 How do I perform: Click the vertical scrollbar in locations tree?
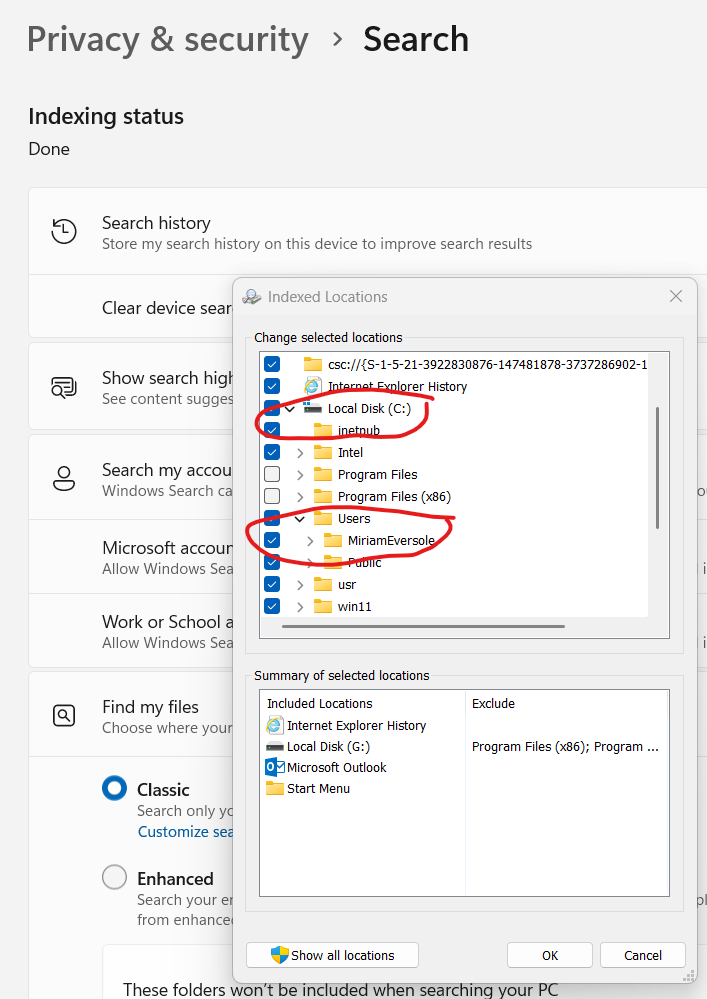[x=657, y=468]
